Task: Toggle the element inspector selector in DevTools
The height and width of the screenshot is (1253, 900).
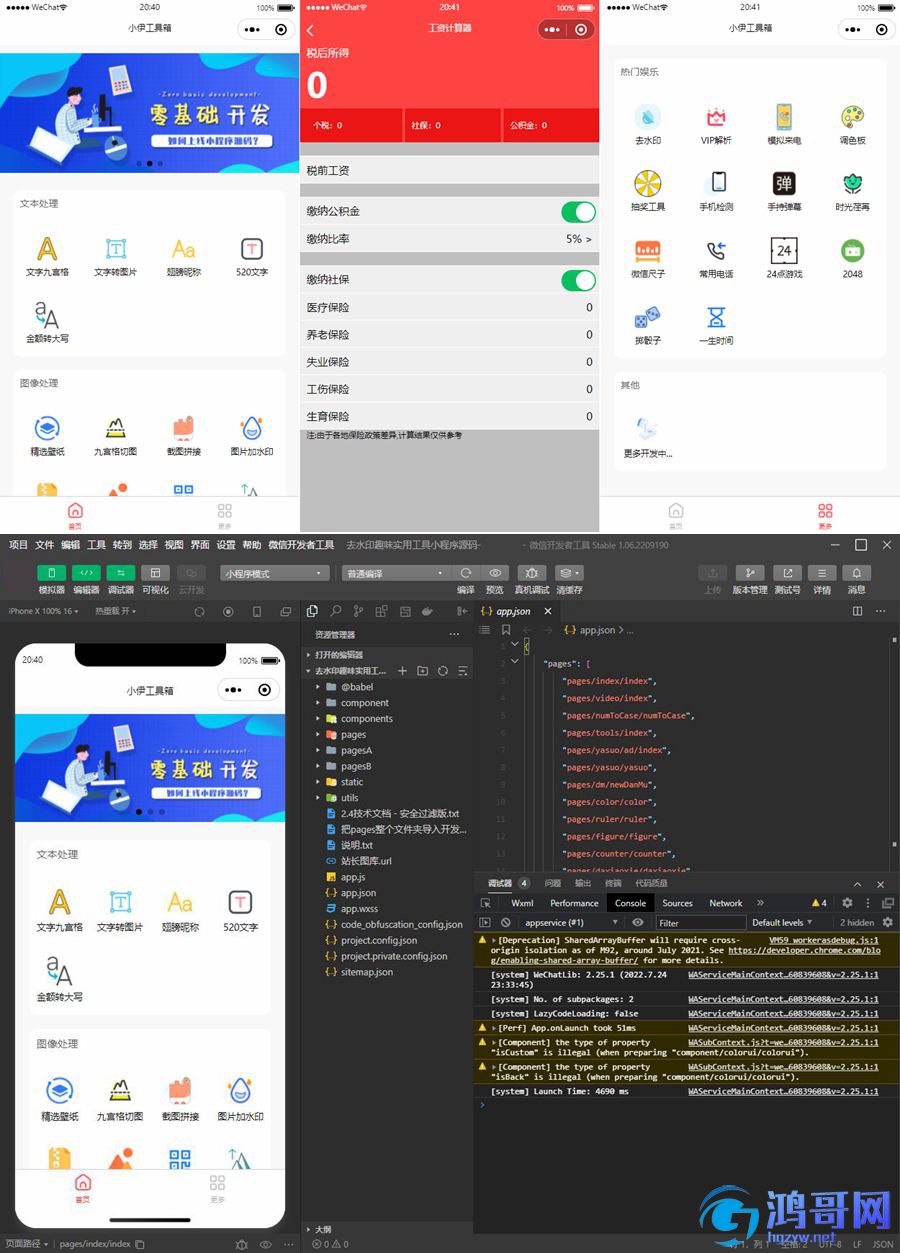Action: click(x=486, y=903)
